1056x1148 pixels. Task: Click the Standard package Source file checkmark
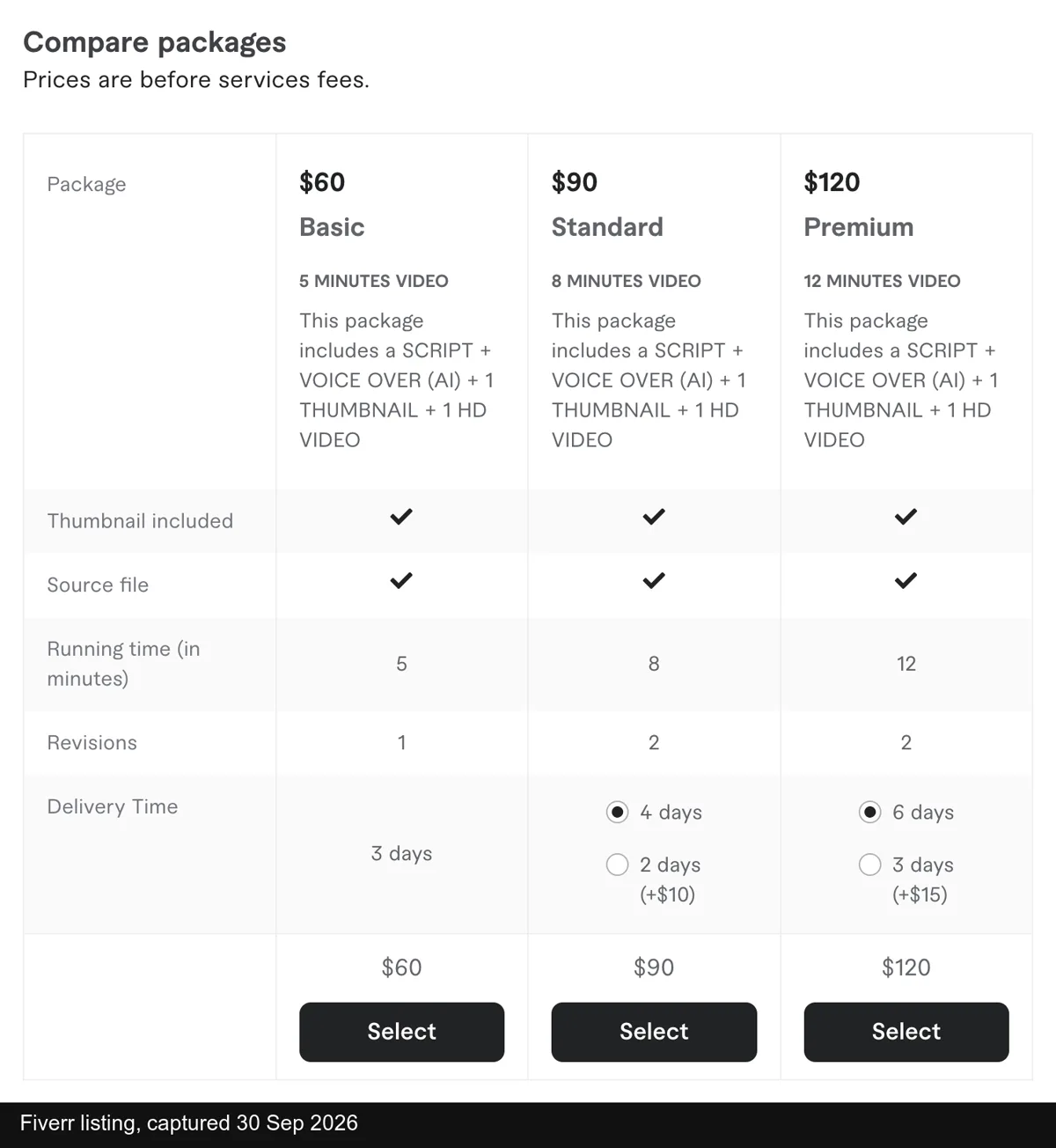click(654, 581)
